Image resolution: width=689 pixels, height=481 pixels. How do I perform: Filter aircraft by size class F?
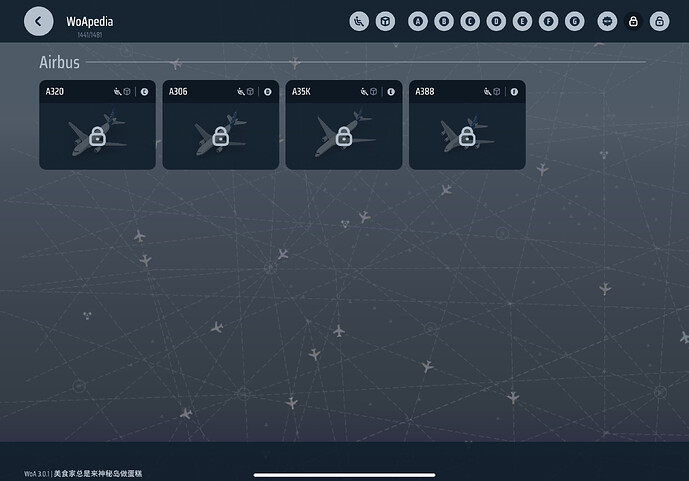pyautogui.click(x=548, y=21)
